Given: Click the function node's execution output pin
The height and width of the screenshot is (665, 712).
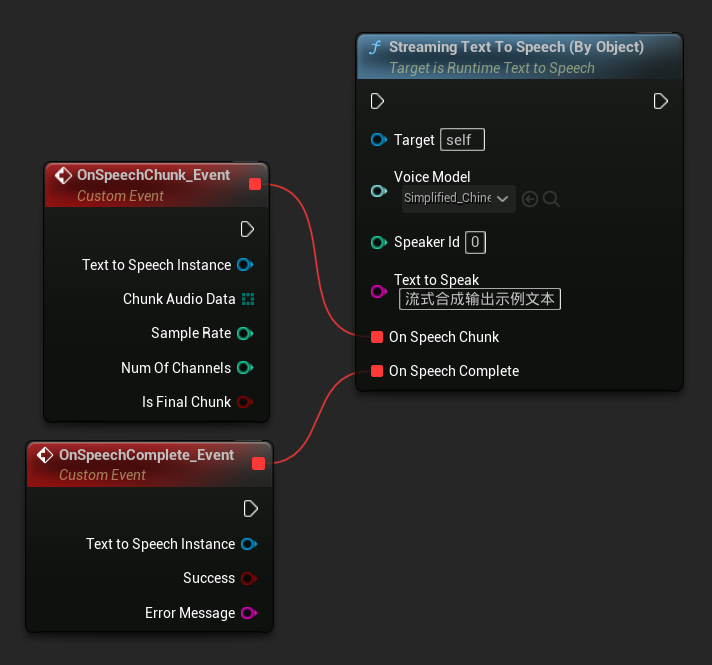Looking at the screenshot, I should (661, 101).
